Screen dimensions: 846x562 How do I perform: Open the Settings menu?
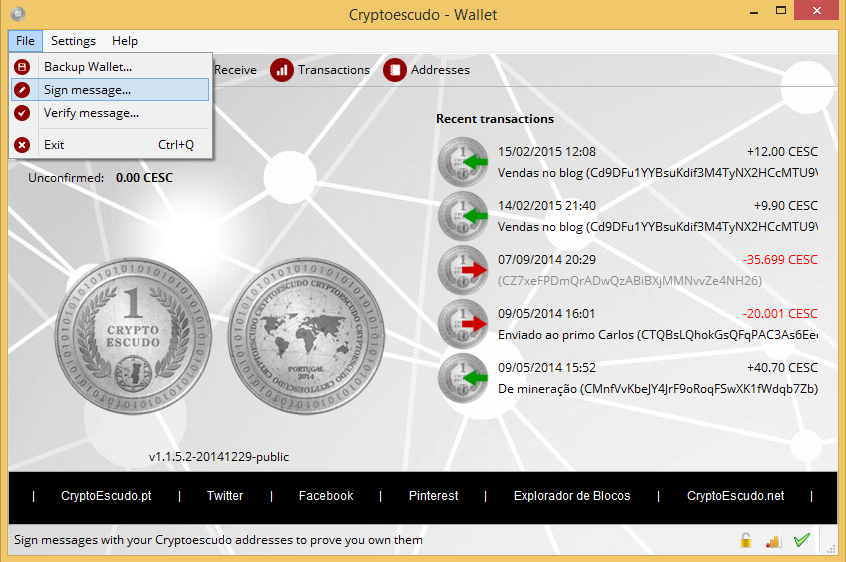(x=73, y=41)
